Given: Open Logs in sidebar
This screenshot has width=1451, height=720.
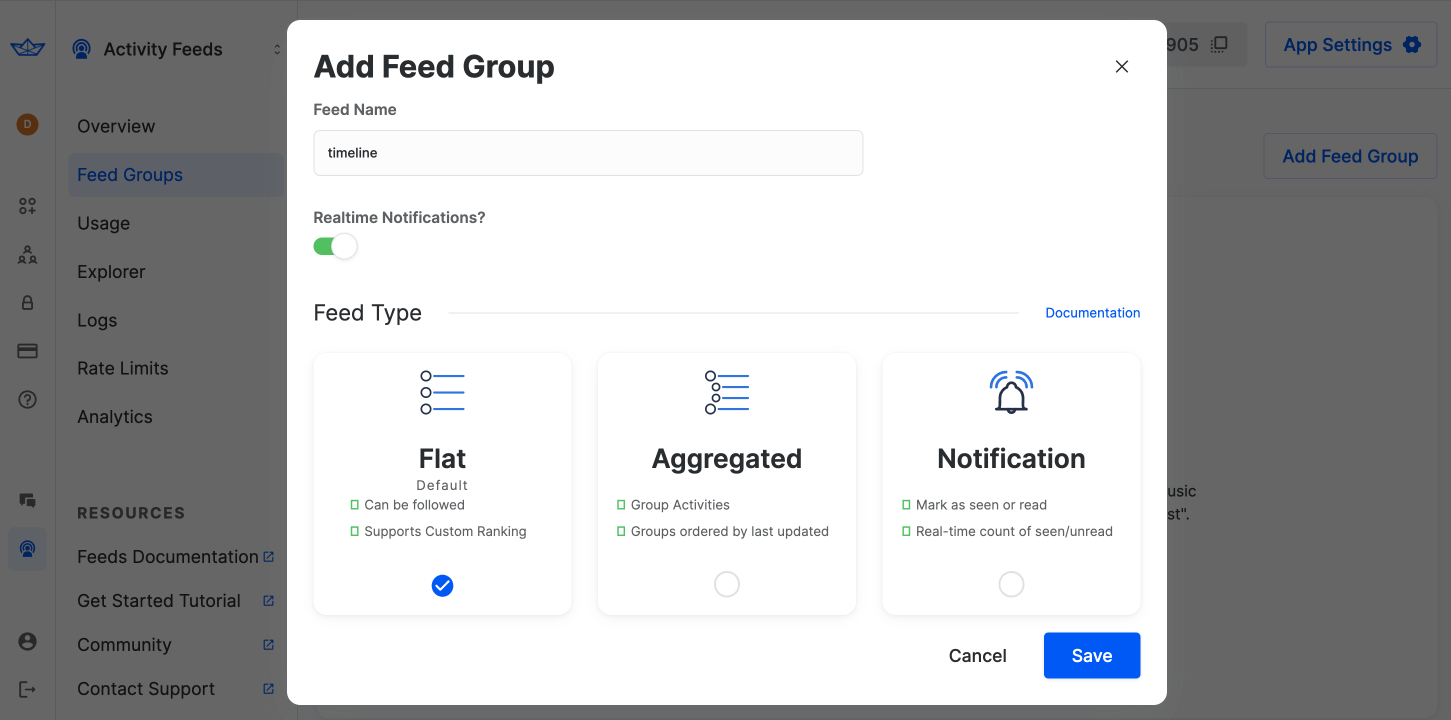Looking at the screenshot, I should coord(97,320).
